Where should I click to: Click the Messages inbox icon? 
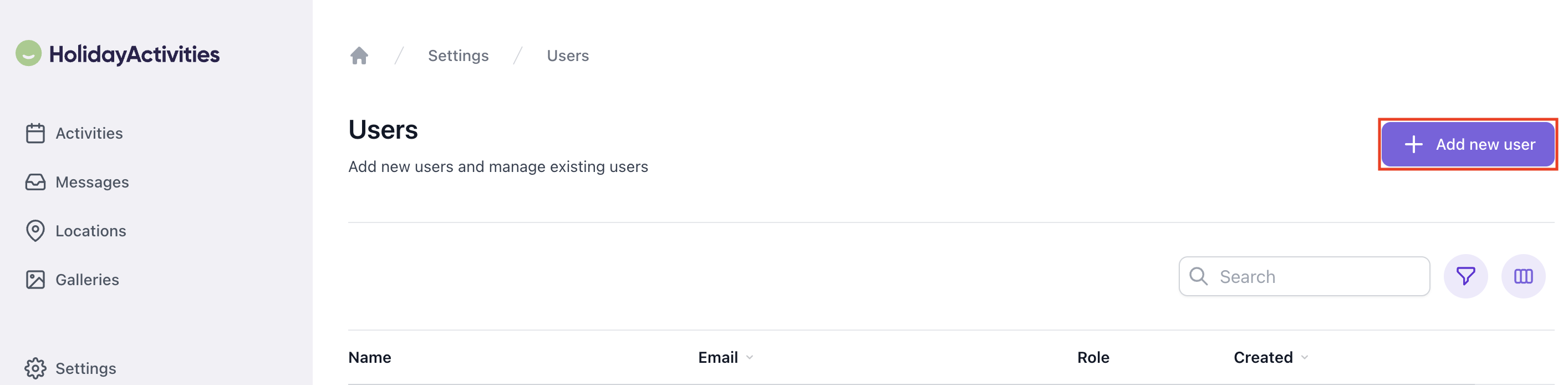pyautogui.click(x=35, y=182)
